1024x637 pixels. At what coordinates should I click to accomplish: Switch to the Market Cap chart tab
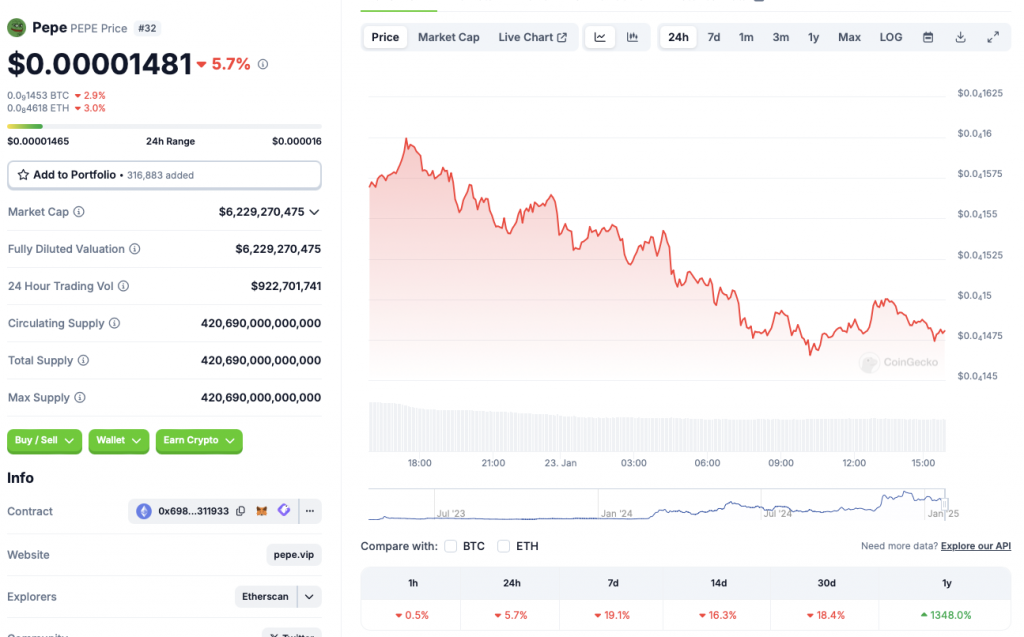tap(448, 36)
